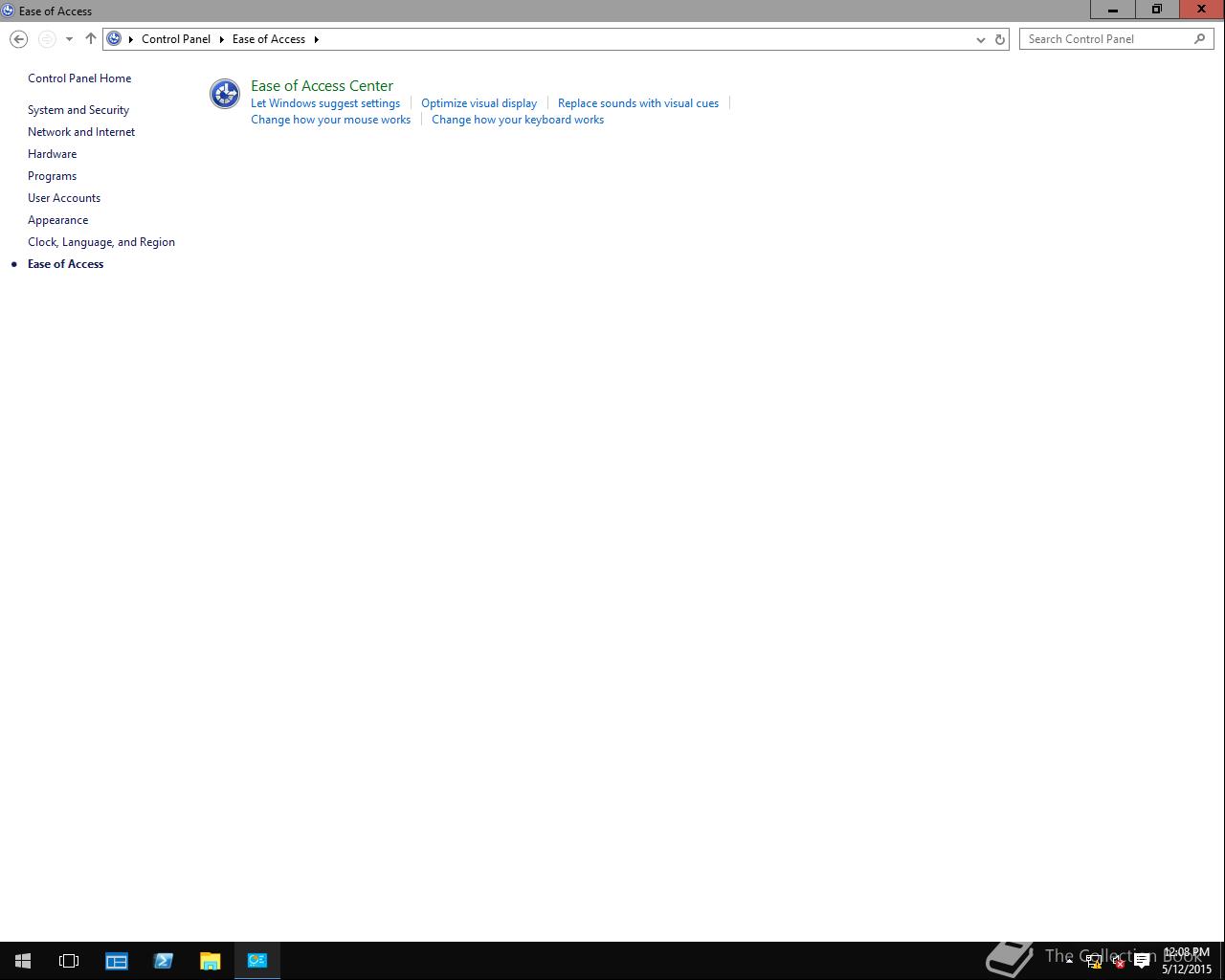The height and width of the screenshot is (980, 1225).
Task: Go to Control Panel Home
Action: click(x=79, y=78)
